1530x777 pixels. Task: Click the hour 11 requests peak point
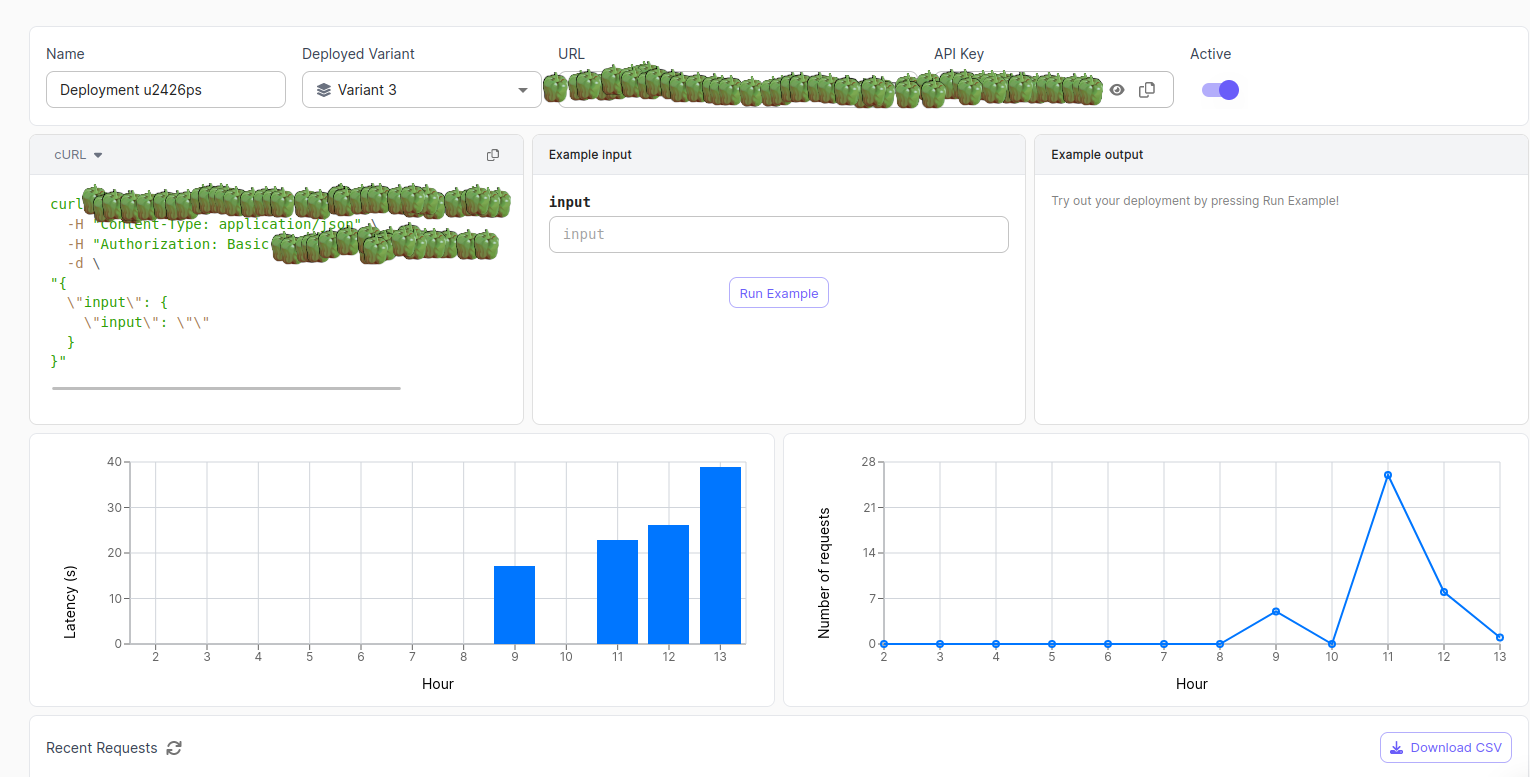tap(1388, 475)
